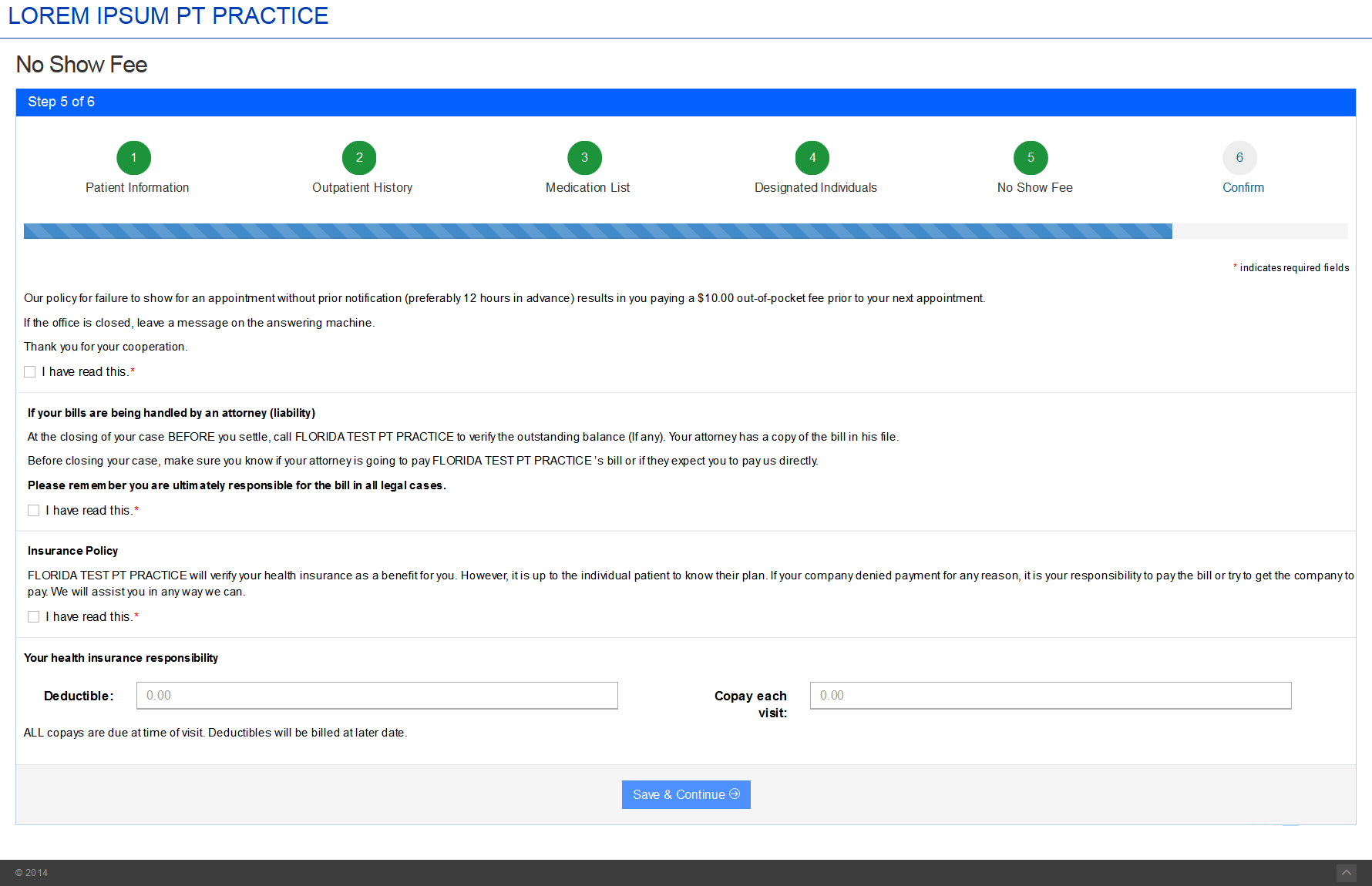This screenshot has height=886, width=1372.
Task: Check the no-show policy 'I have read this' box
Action: point(30,372)
